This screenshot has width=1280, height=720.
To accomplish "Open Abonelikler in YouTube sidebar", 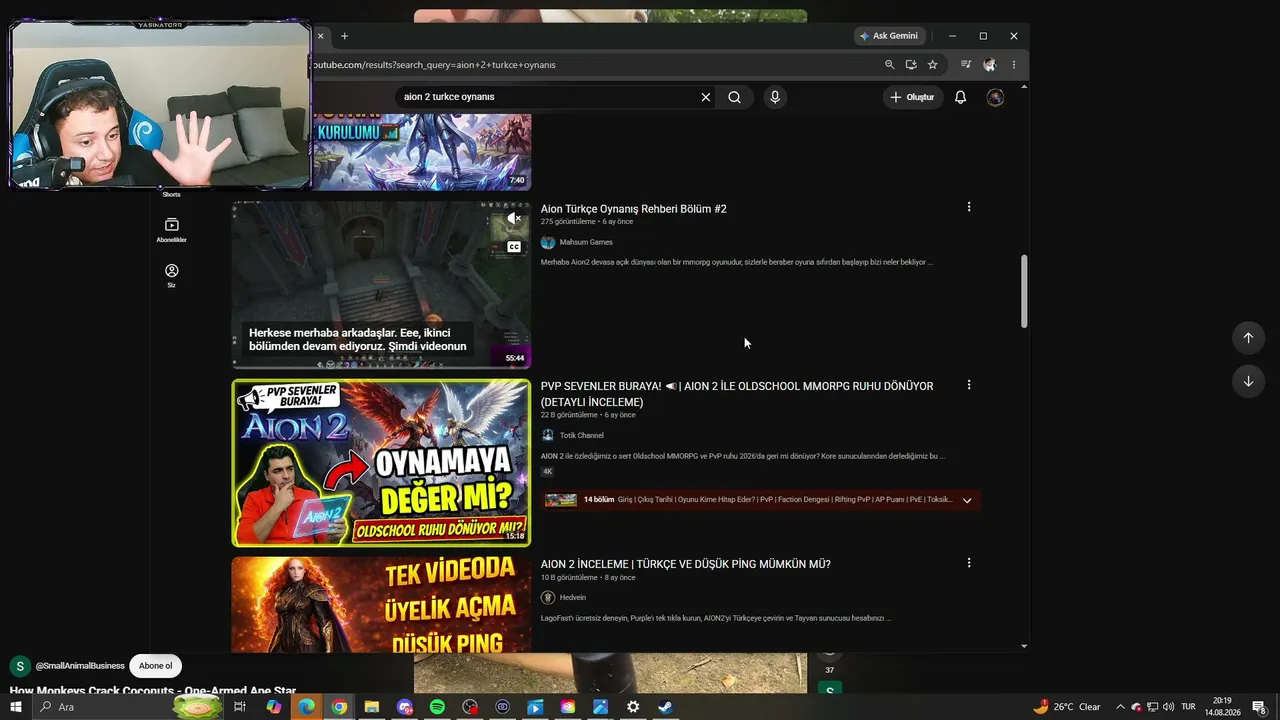I will point(172,230).
